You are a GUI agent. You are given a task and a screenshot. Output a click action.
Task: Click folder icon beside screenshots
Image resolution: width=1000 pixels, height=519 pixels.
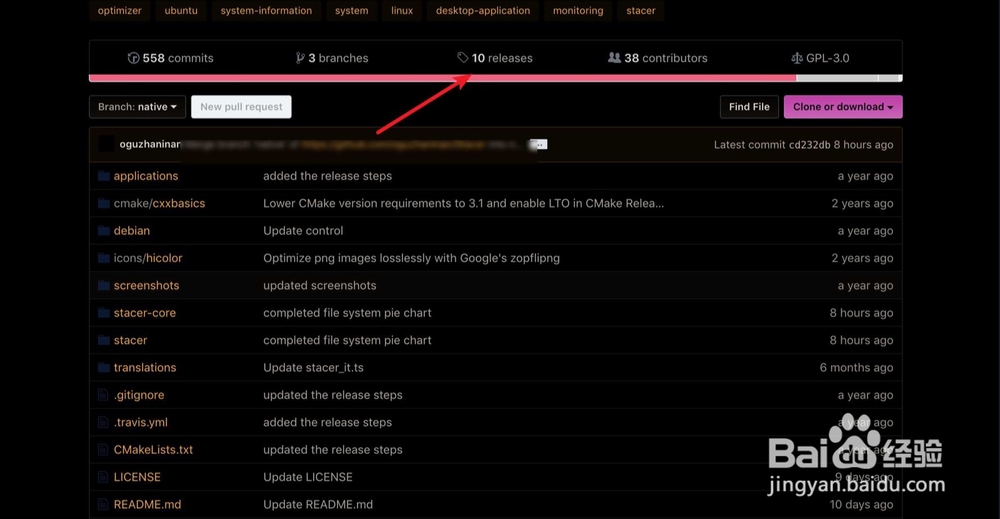pyautogui.click(x=103, y=286)
